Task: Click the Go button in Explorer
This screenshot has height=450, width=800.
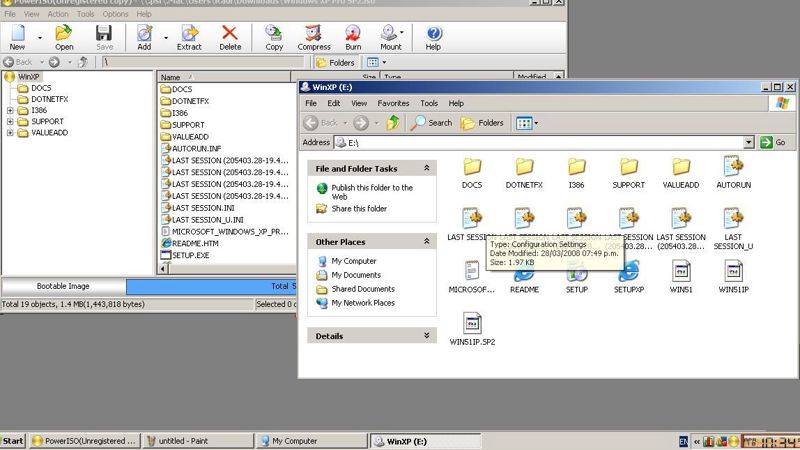Action: 772,142
